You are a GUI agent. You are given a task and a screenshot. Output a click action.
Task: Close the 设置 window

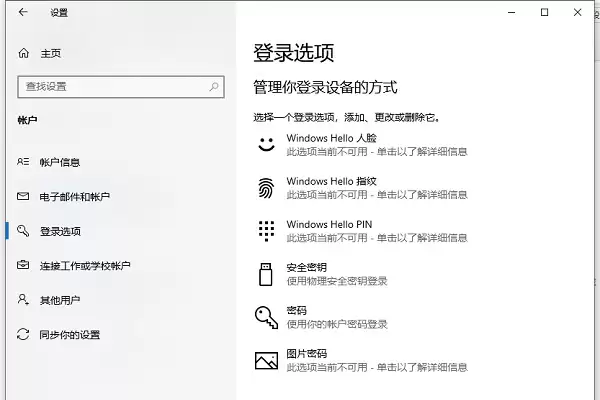tap(577, 13)
